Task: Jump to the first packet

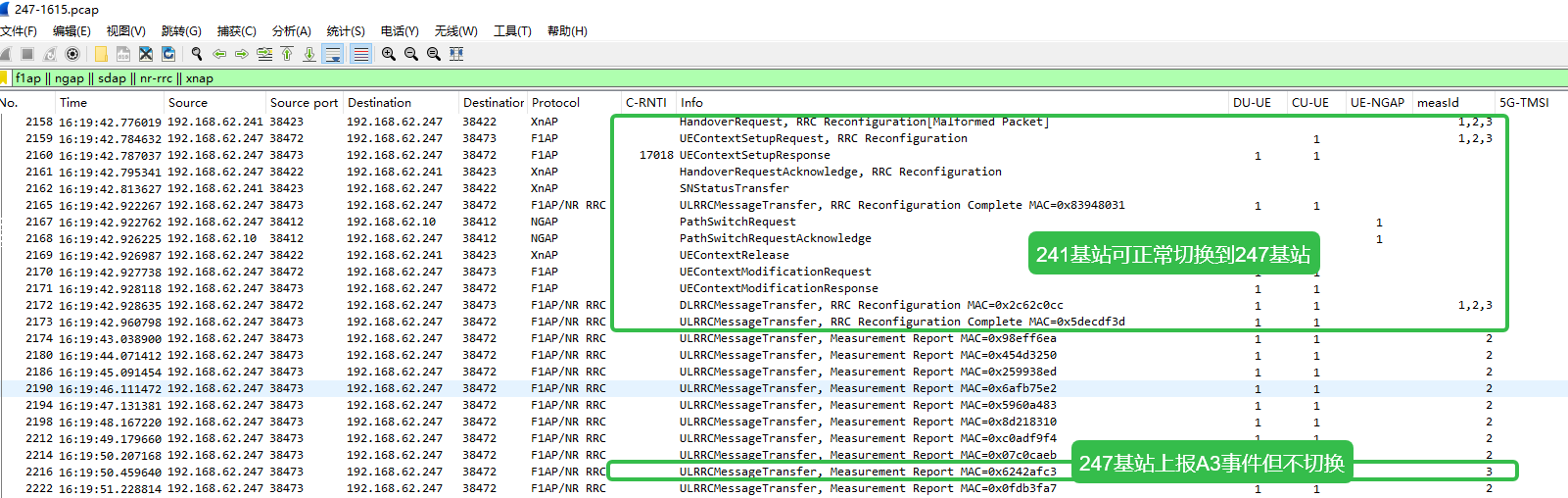Action: tap(287, 54)
